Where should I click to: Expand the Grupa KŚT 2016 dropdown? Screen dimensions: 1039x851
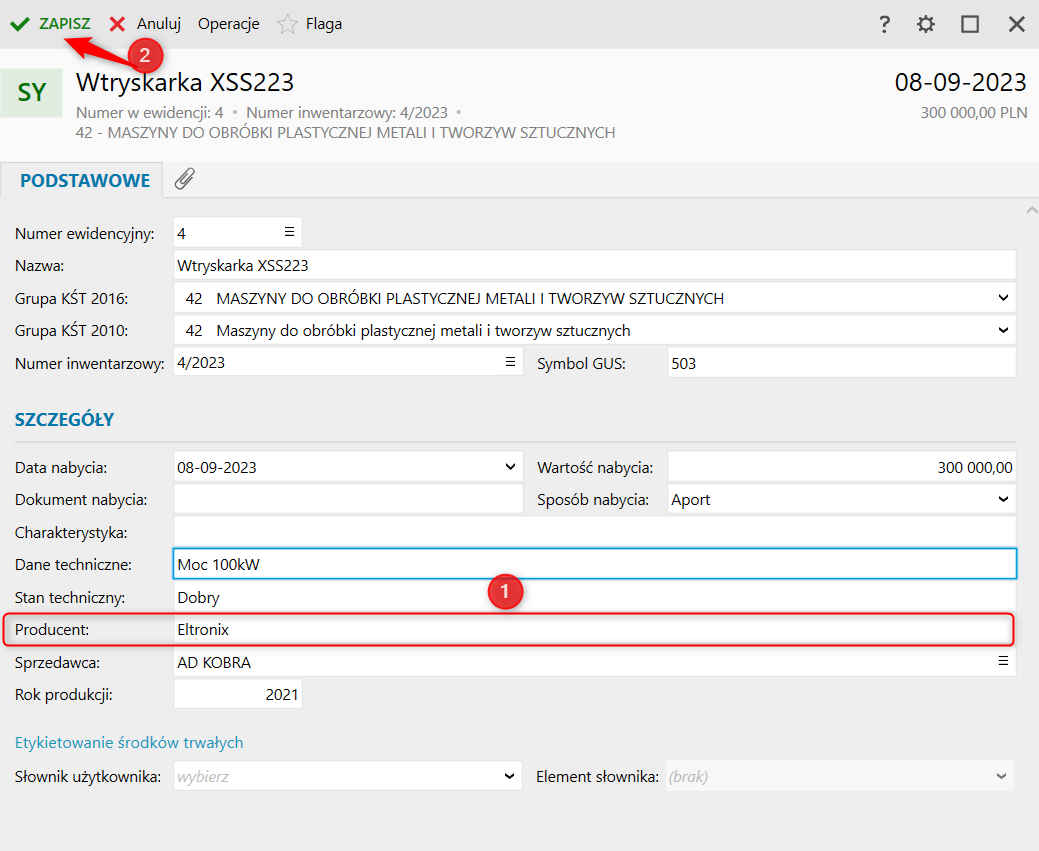(x=1003, y=298)
